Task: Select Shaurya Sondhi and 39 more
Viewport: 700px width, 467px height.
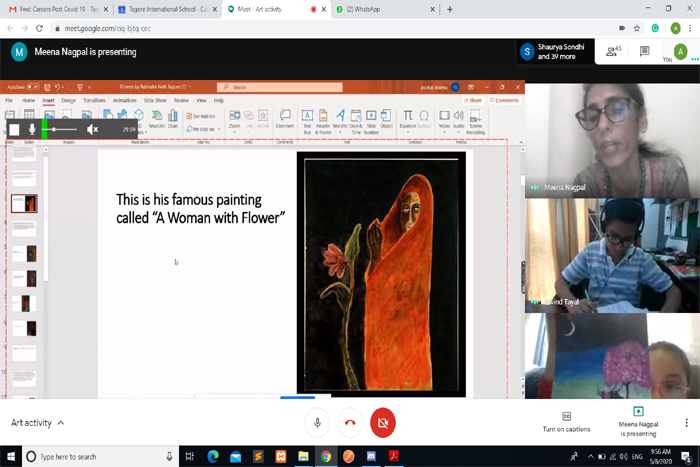Action: click(555, 52)
